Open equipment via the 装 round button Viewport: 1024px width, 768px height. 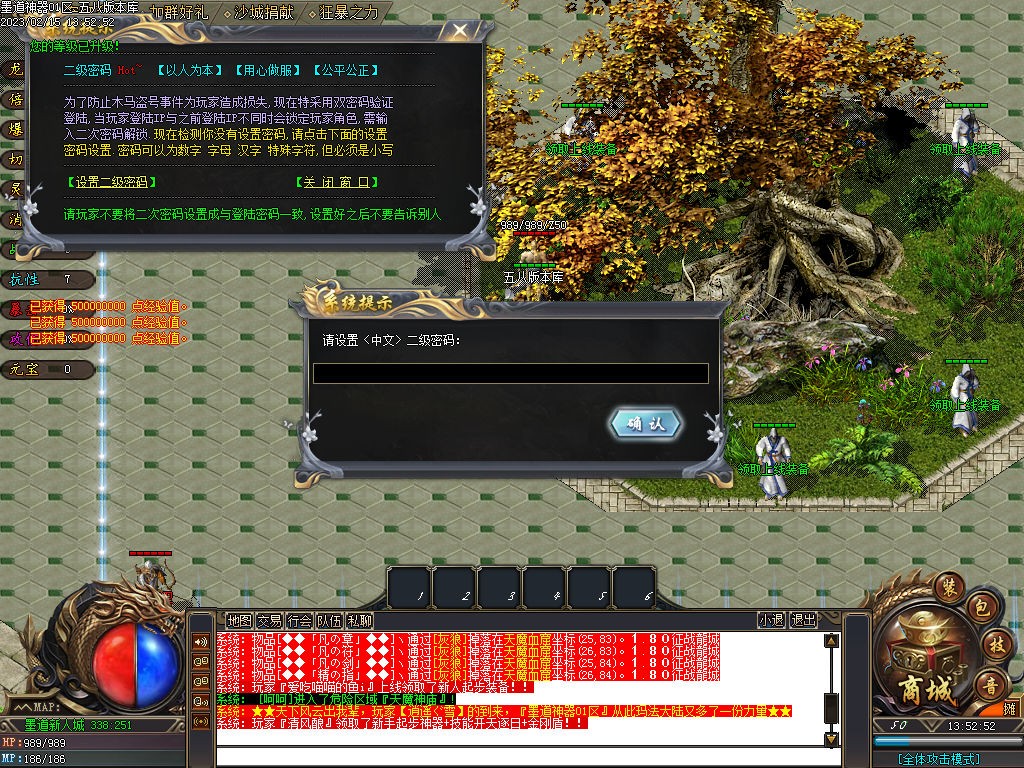[949, 586]
